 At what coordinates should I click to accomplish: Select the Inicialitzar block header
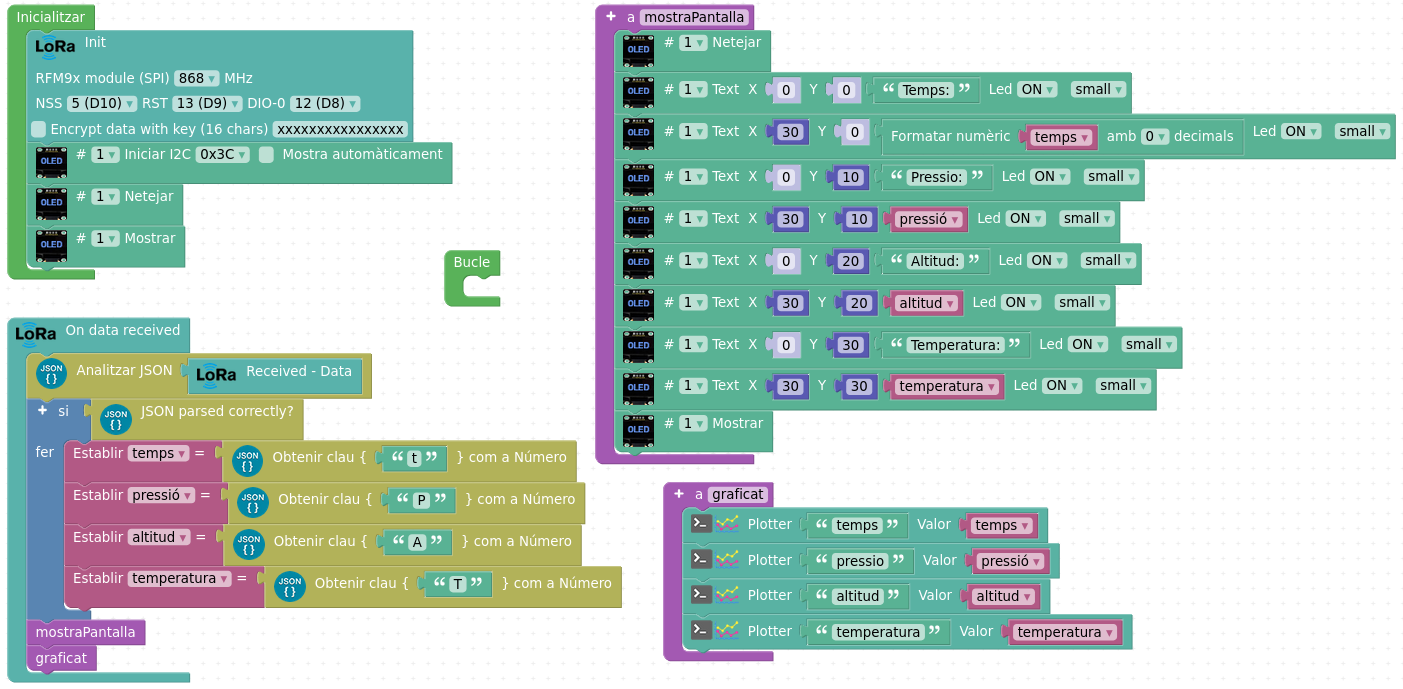pos(51,17)
